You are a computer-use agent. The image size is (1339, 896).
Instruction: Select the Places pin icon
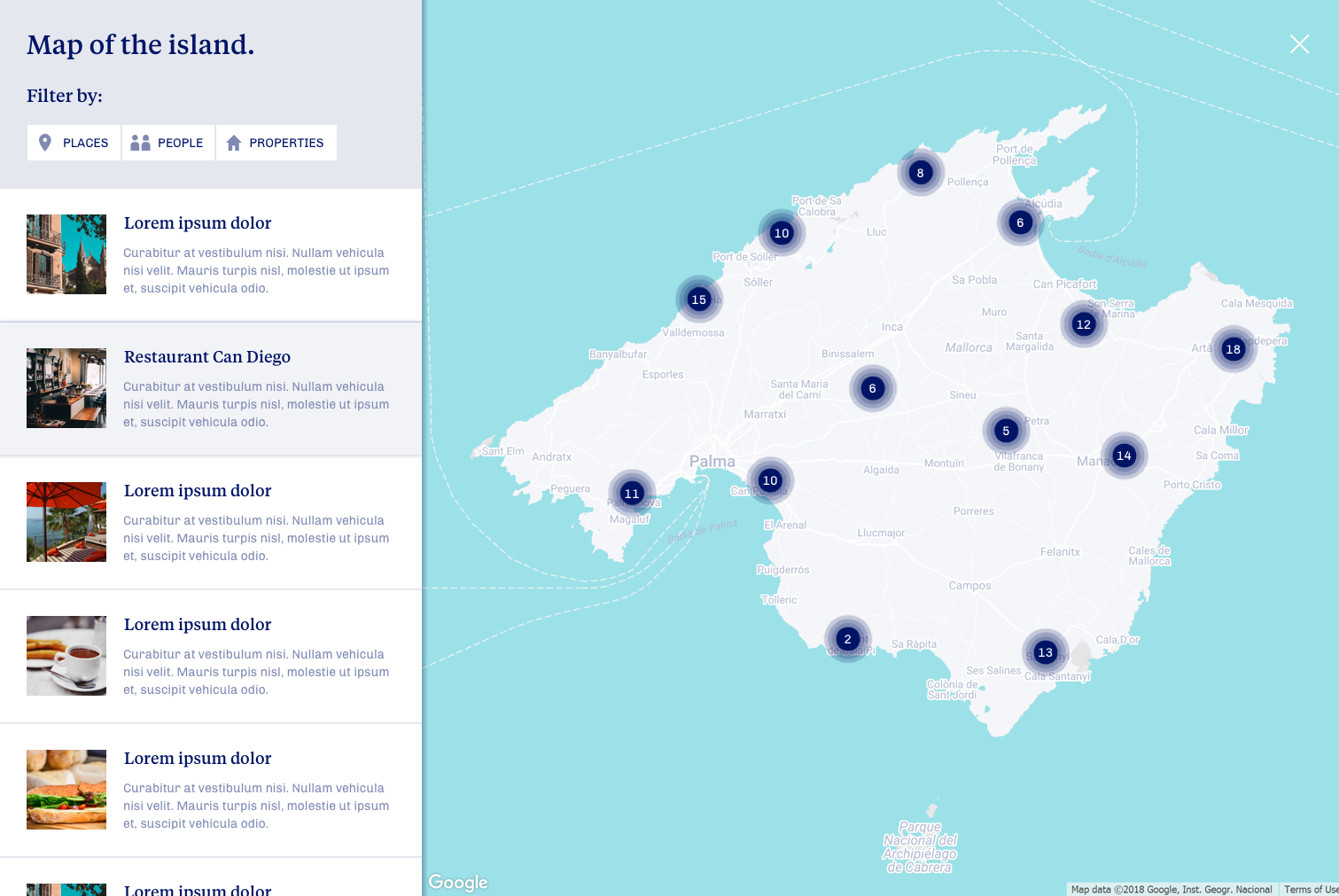[45, 142]
